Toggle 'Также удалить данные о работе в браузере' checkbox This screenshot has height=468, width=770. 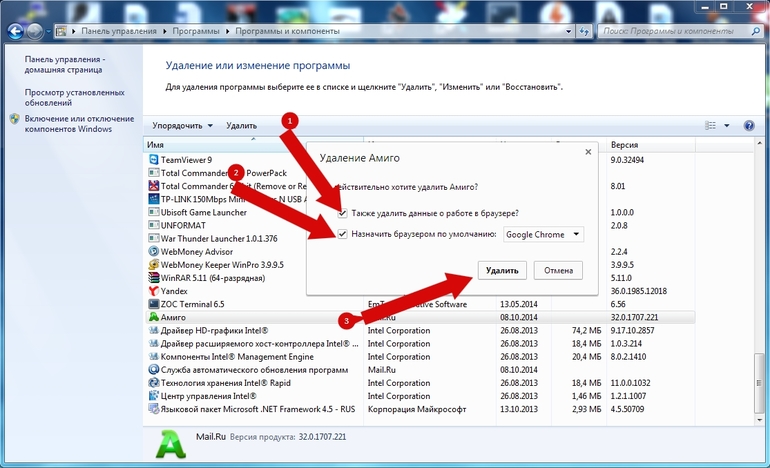click(342, 213)
